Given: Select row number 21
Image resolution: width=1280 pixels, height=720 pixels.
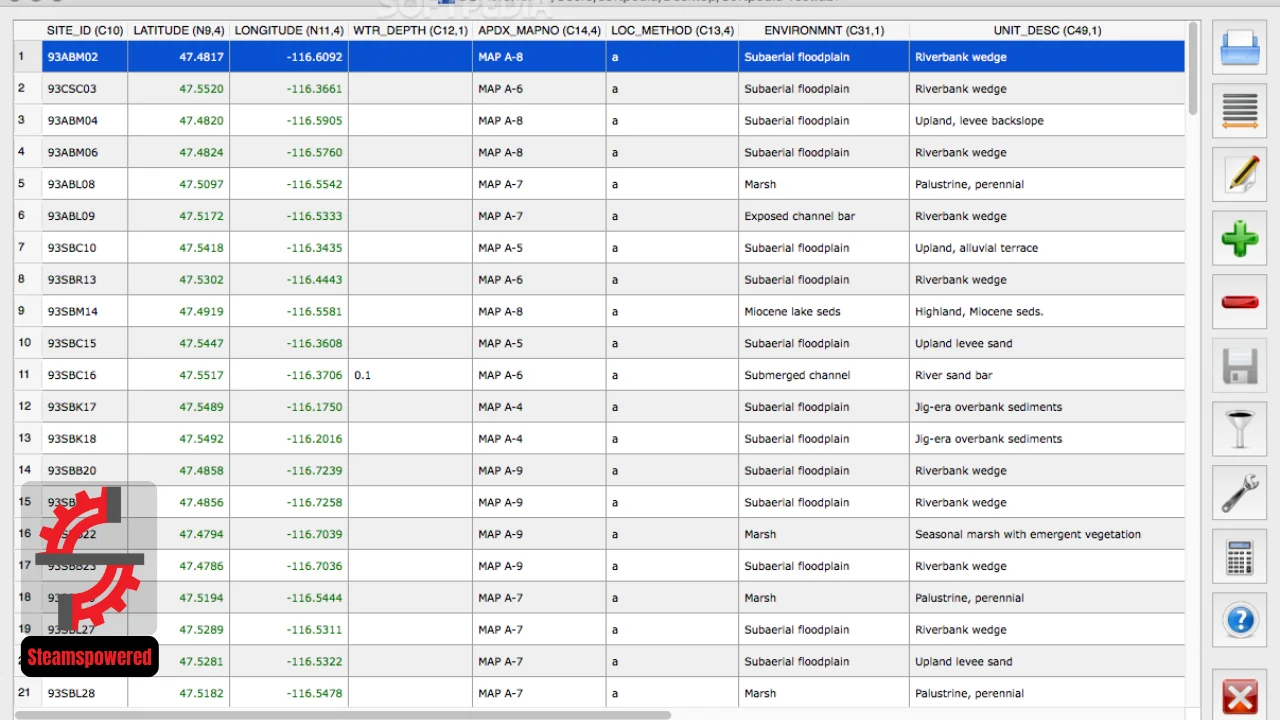Looking at the screenshot, I should tap(27, 693).
